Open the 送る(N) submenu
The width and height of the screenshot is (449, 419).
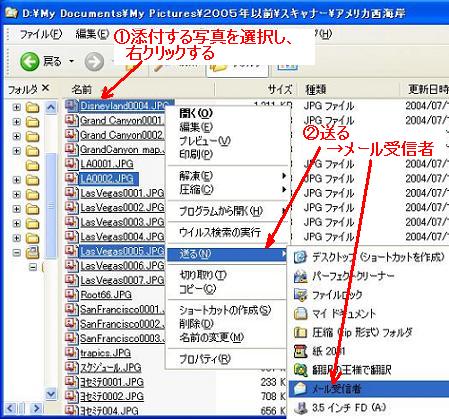click(228, 254)
